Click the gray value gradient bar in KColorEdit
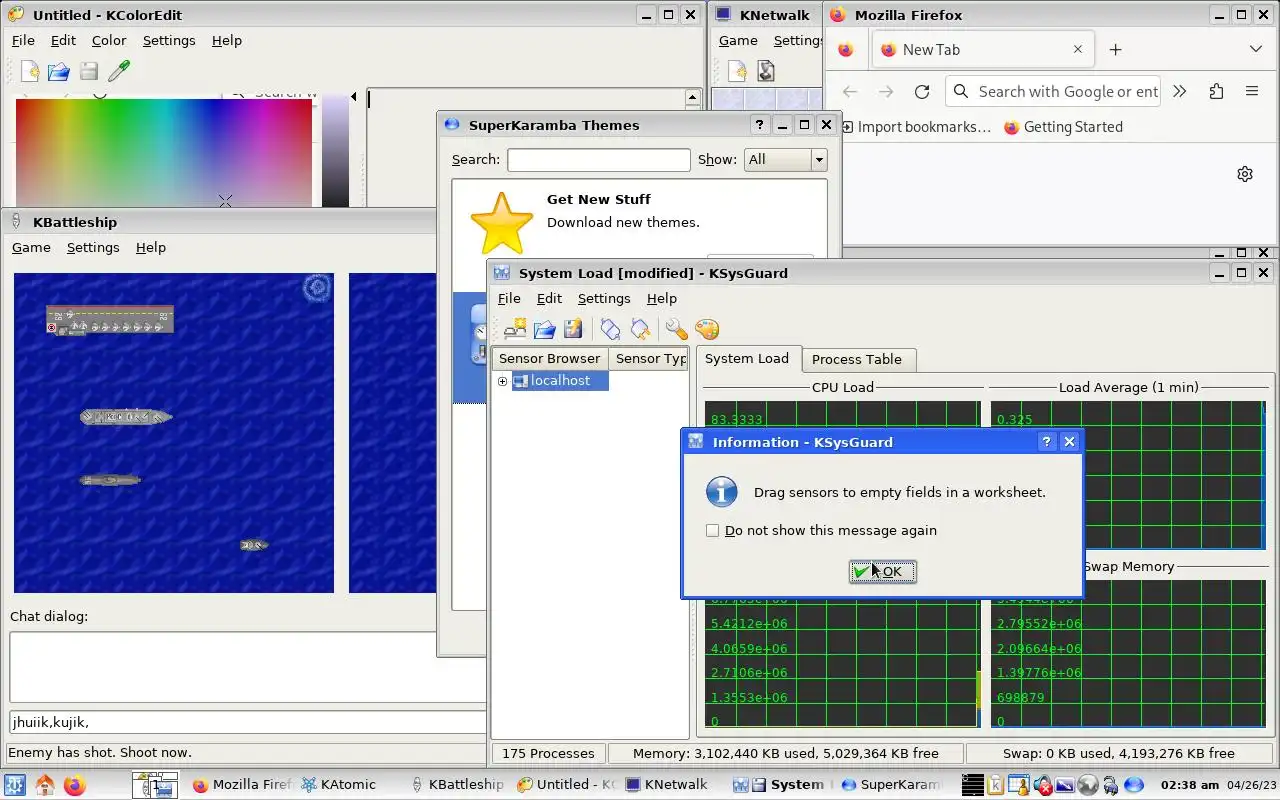This screenshot has width=1280, height=800. 335,152
